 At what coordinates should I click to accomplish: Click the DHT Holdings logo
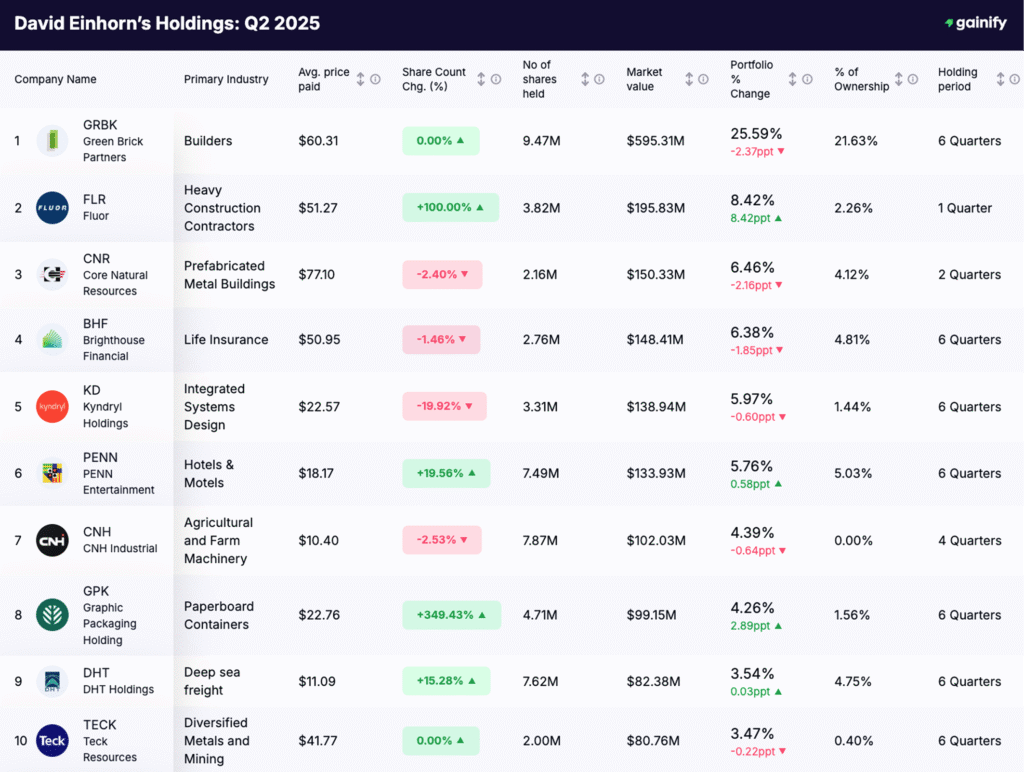tap(52, 681)
